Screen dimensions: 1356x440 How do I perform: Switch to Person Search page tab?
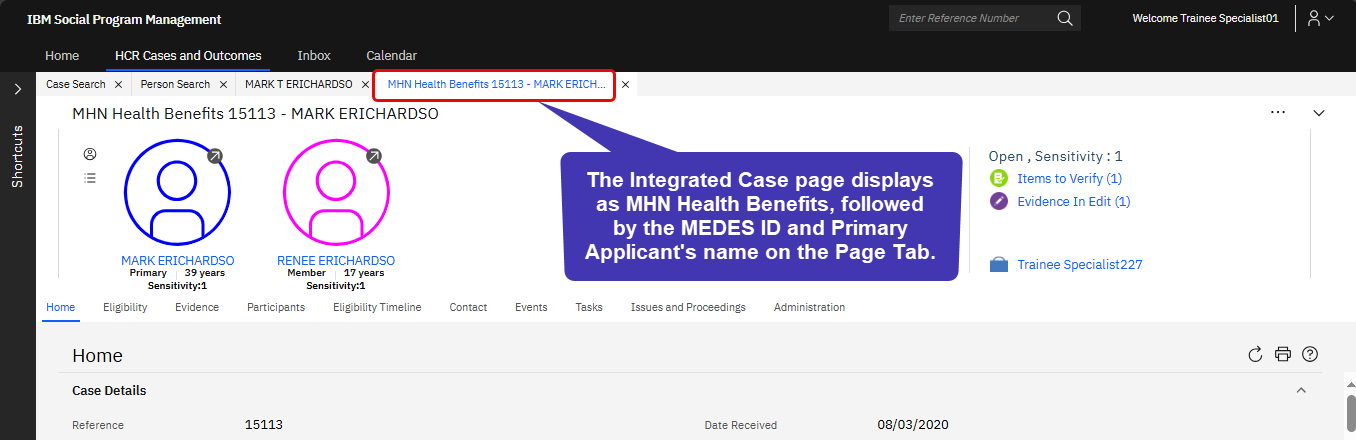[x=175, y=85]
